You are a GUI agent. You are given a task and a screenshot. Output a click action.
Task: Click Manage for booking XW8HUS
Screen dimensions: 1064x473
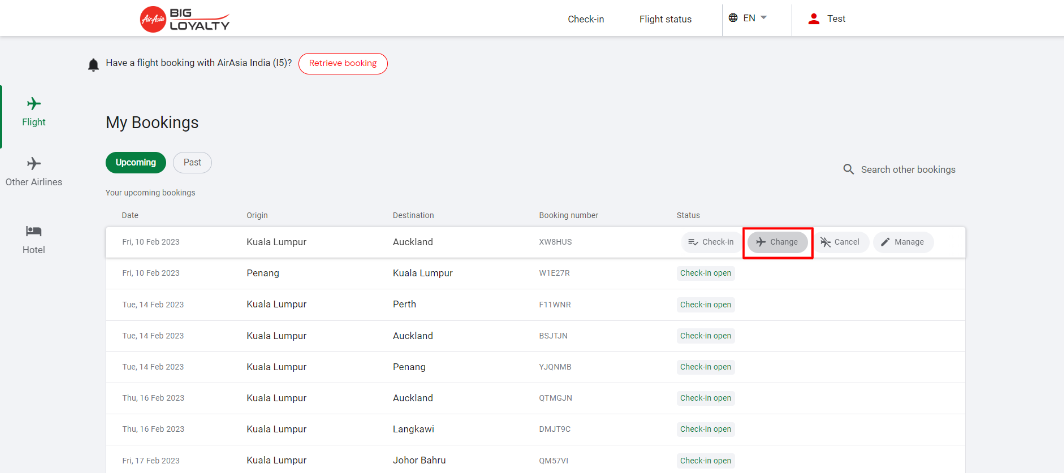point(903,242)
